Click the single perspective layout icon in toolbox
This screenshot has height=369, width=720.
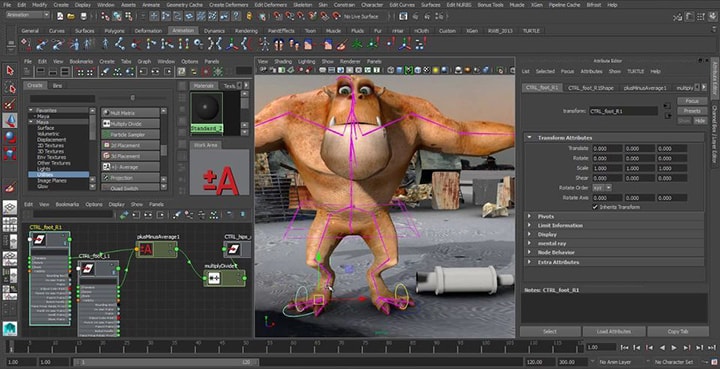click(10, 207)
